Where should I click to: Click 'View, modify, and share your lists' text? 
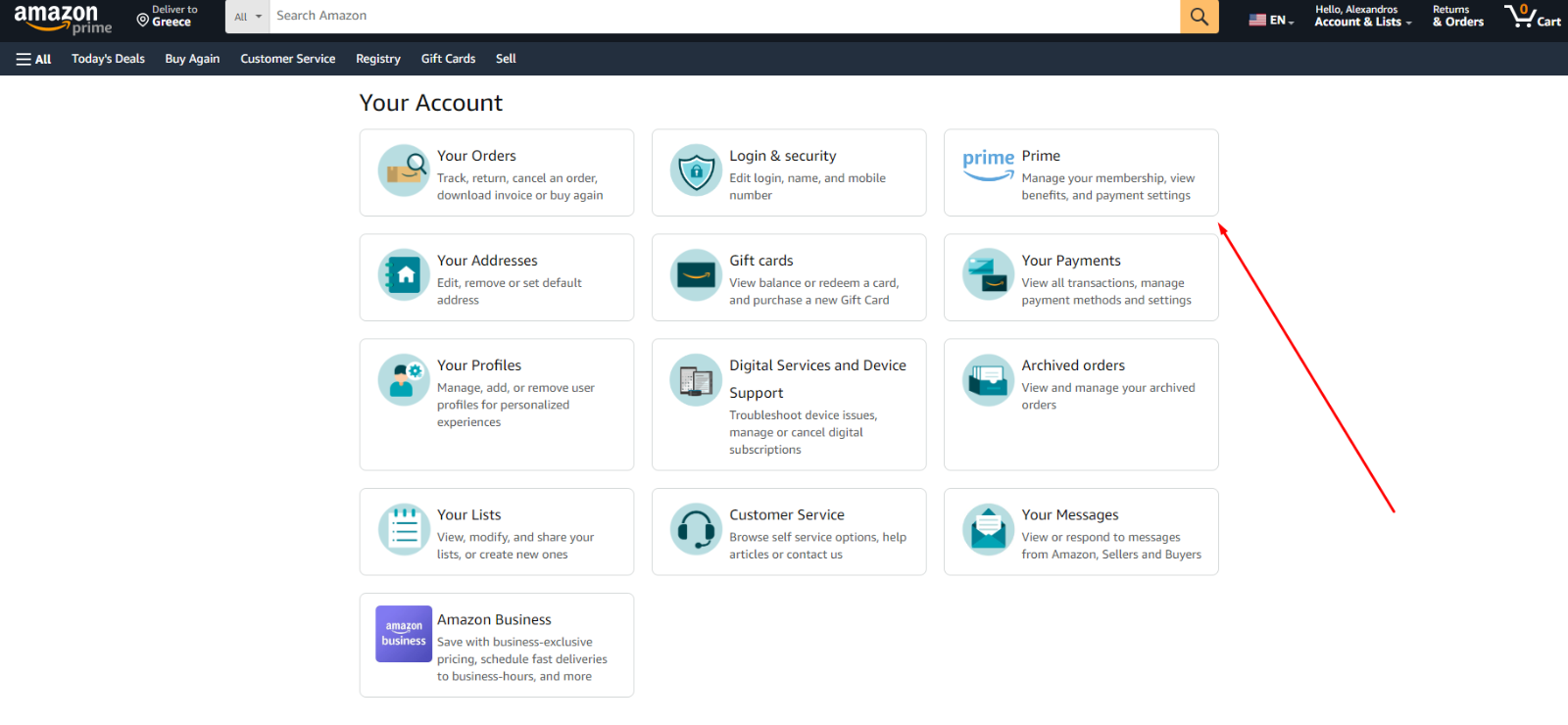[x=515, y=546]
